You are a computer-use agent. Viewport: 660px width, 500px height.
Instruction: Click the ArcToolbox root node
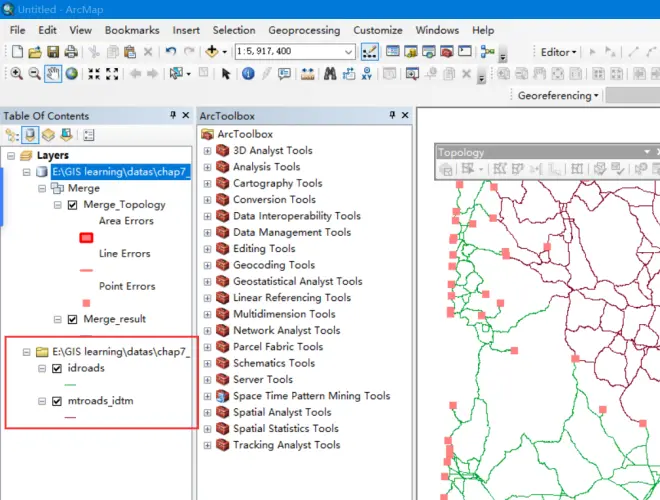pyautogui.click(x=245, y=134)
